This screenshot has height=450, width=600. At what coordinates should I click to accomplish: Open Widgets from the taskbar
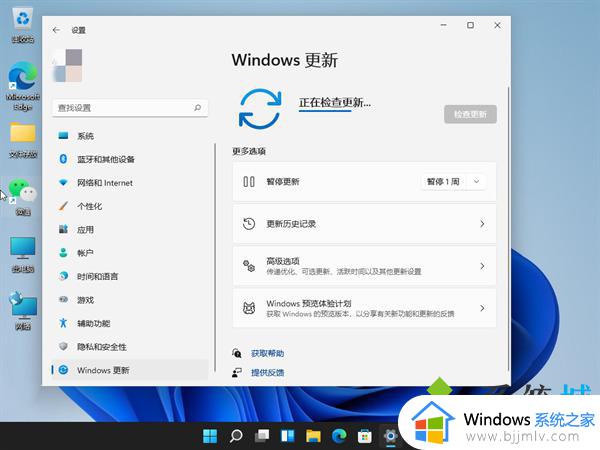coord(287,435)
